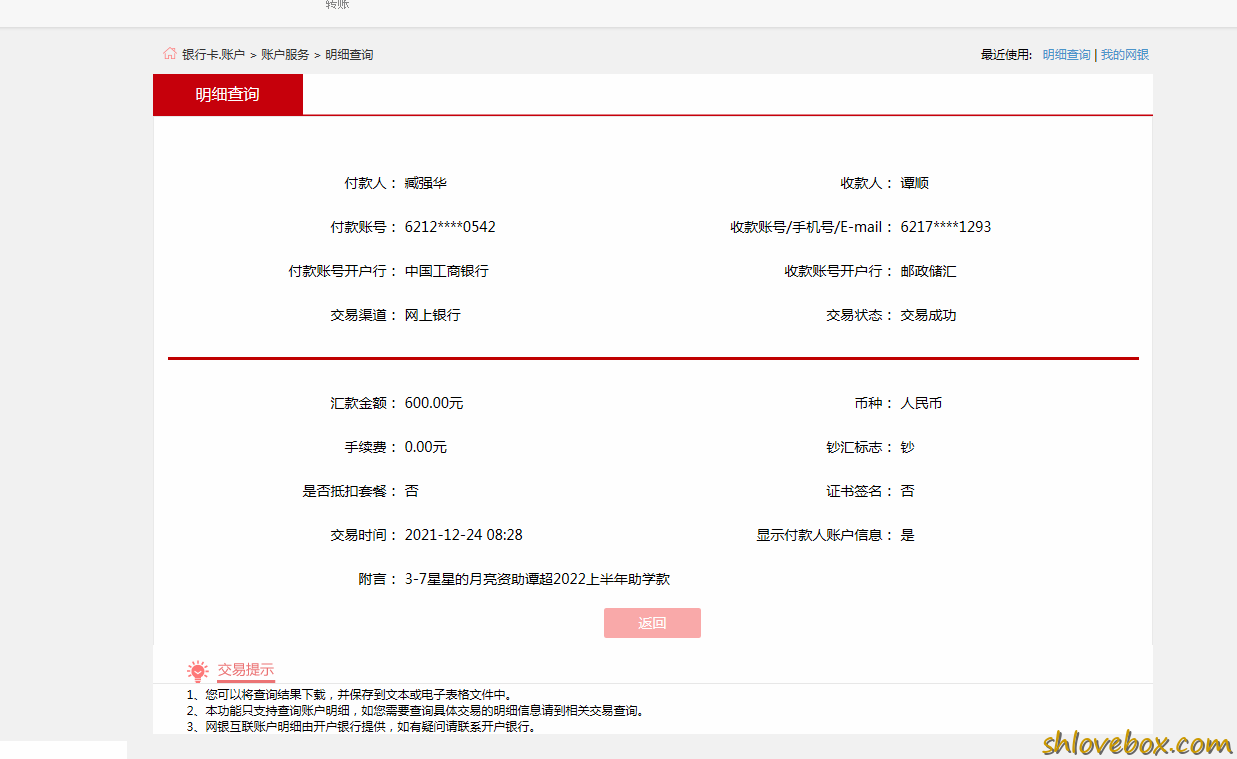Select the red 明细查询 tab
The image size is (1237, 759).
click(228, 95)
